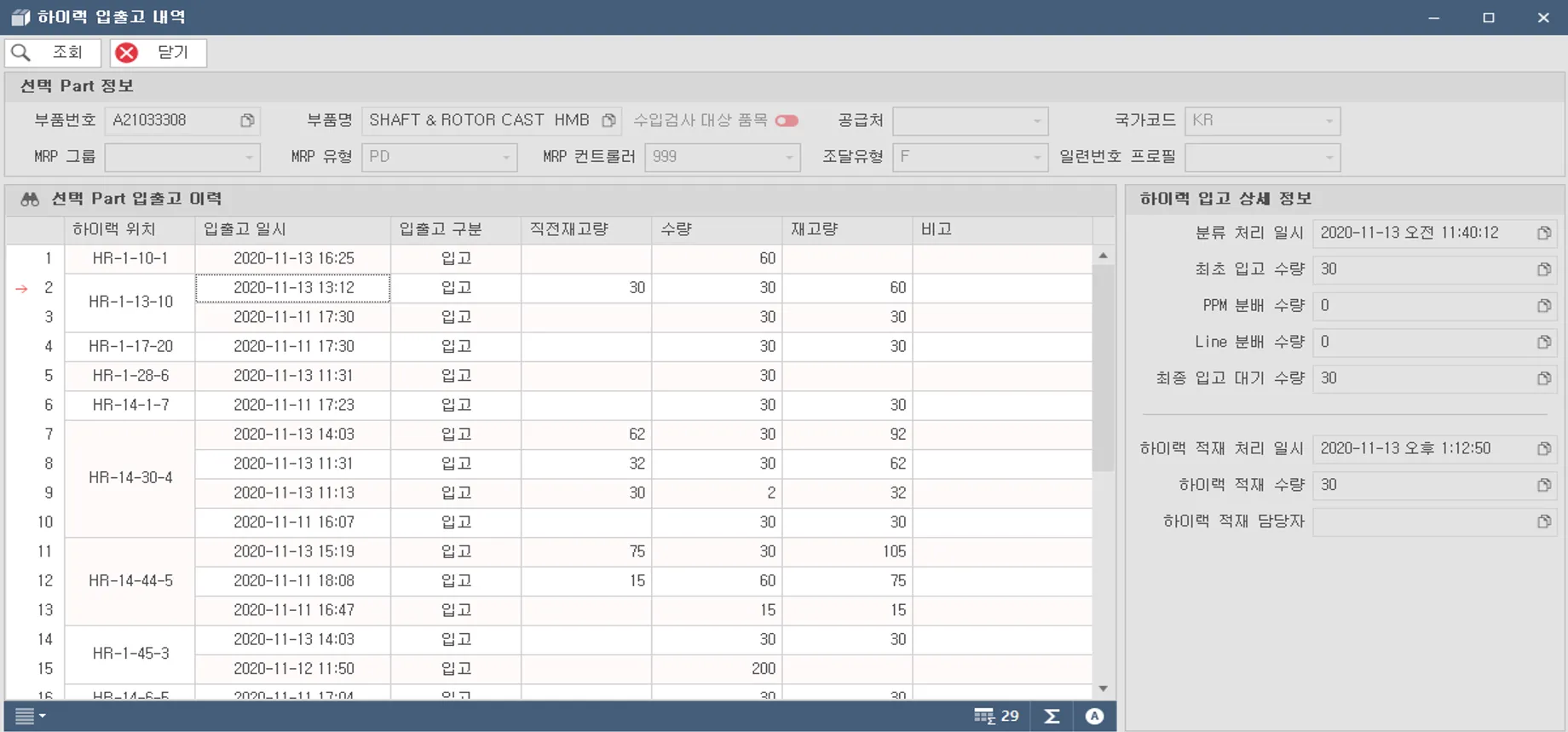Image resolution: width=1568 pixels, height=732 pixels.
Task: Toggle the 수입검사 대상 품목 switch
Action: (787, 121)
